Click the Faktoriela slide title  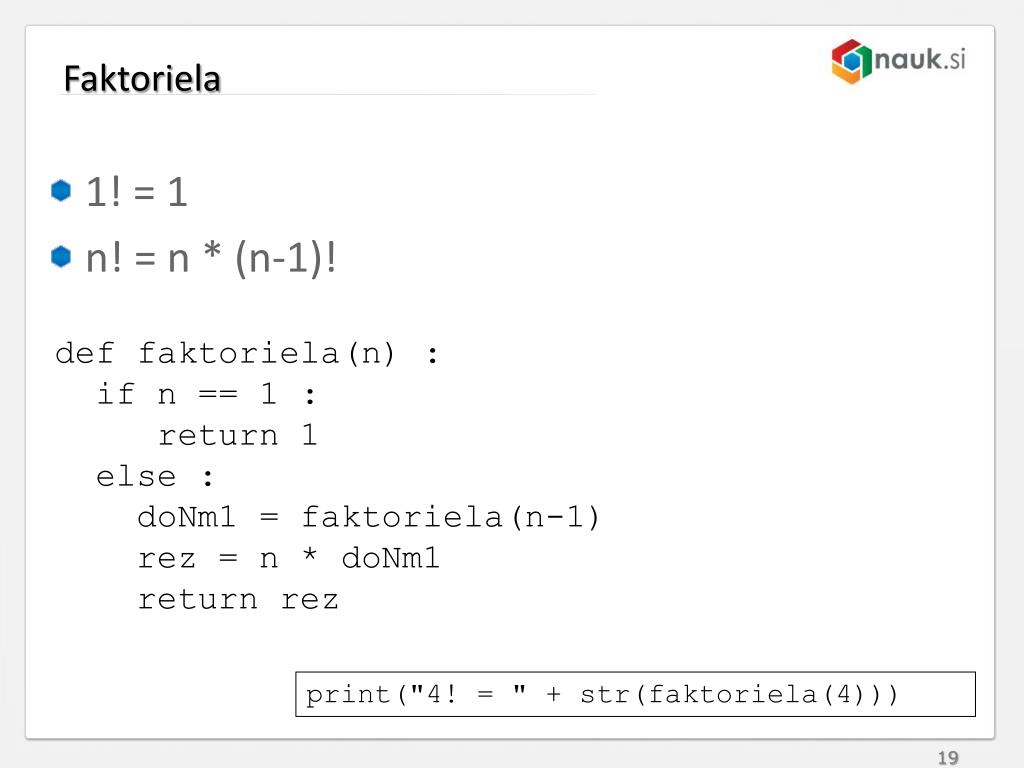142,78
